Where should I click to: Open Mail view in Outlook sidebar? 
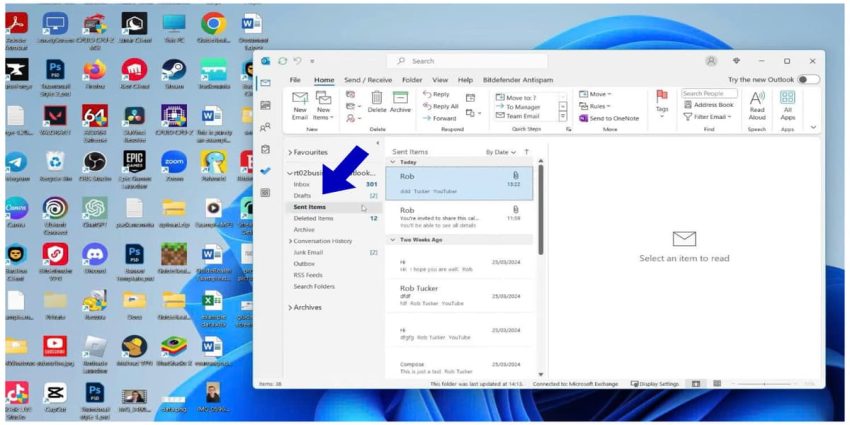tap(265, 83)
